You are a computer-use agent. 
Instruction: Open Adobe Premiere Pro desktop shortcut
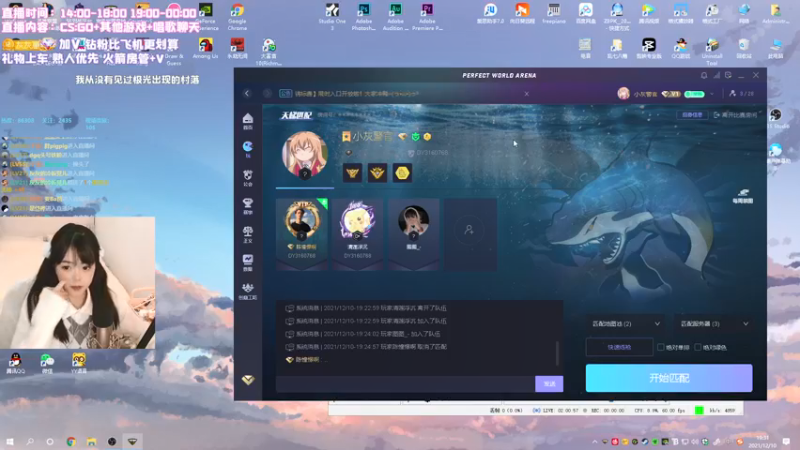(x=427, y=17)
